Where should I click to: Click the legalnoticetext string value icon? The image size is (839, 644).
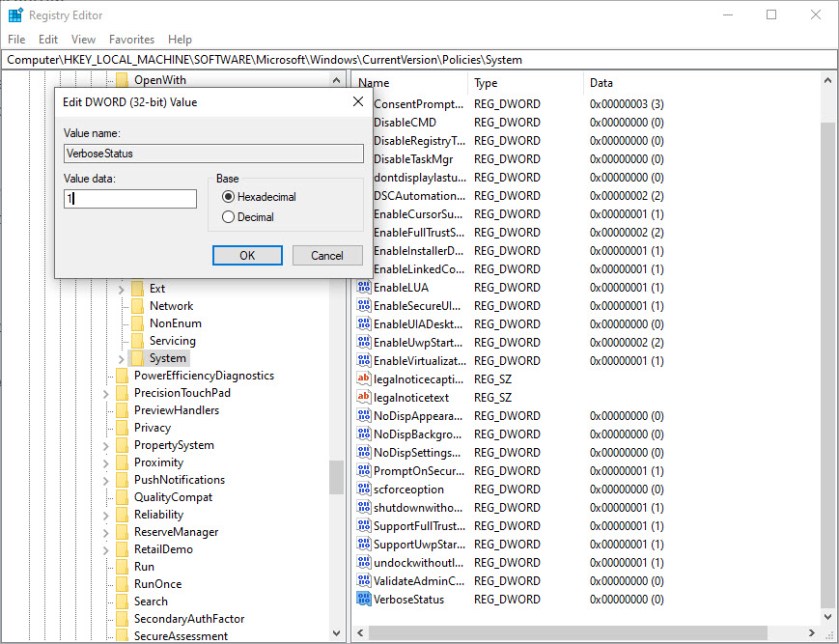coord(364,397)
